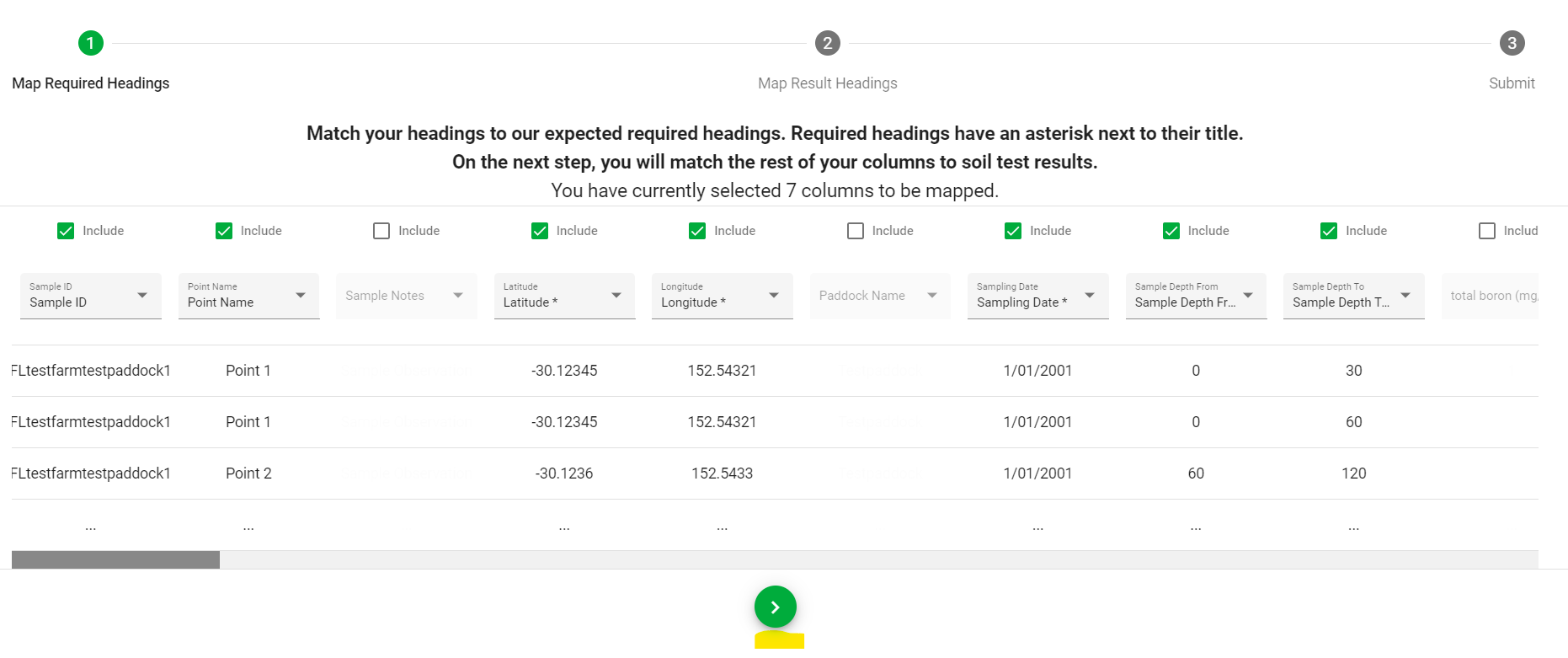Toggle Include checkbox for Latitude column
1568x658 pixels.
point(540,231)
